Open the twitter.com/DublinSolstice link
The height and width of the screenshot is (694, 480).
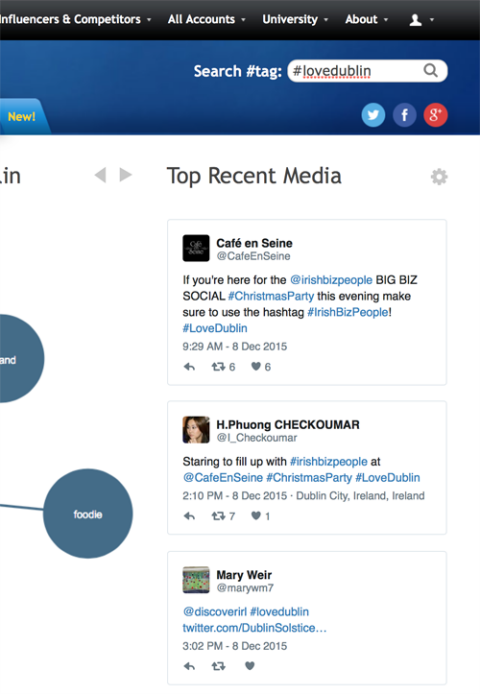255,628
